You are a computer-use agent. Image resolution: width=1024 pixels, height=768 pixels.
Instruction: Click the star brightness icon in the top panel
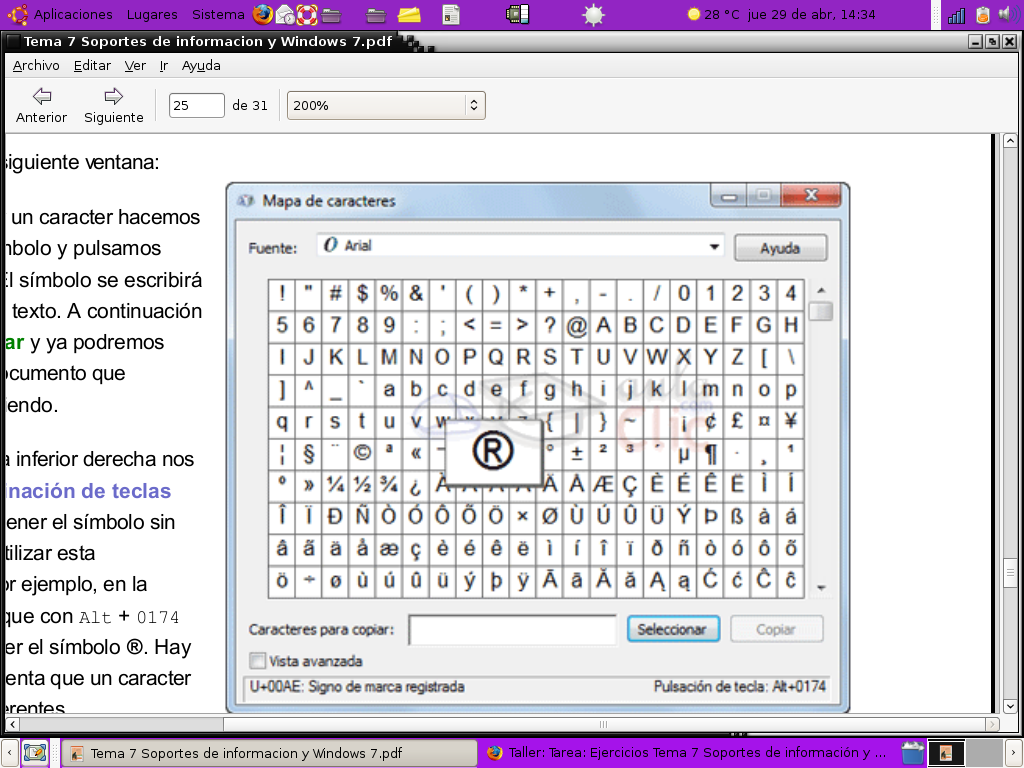point(593,14)
